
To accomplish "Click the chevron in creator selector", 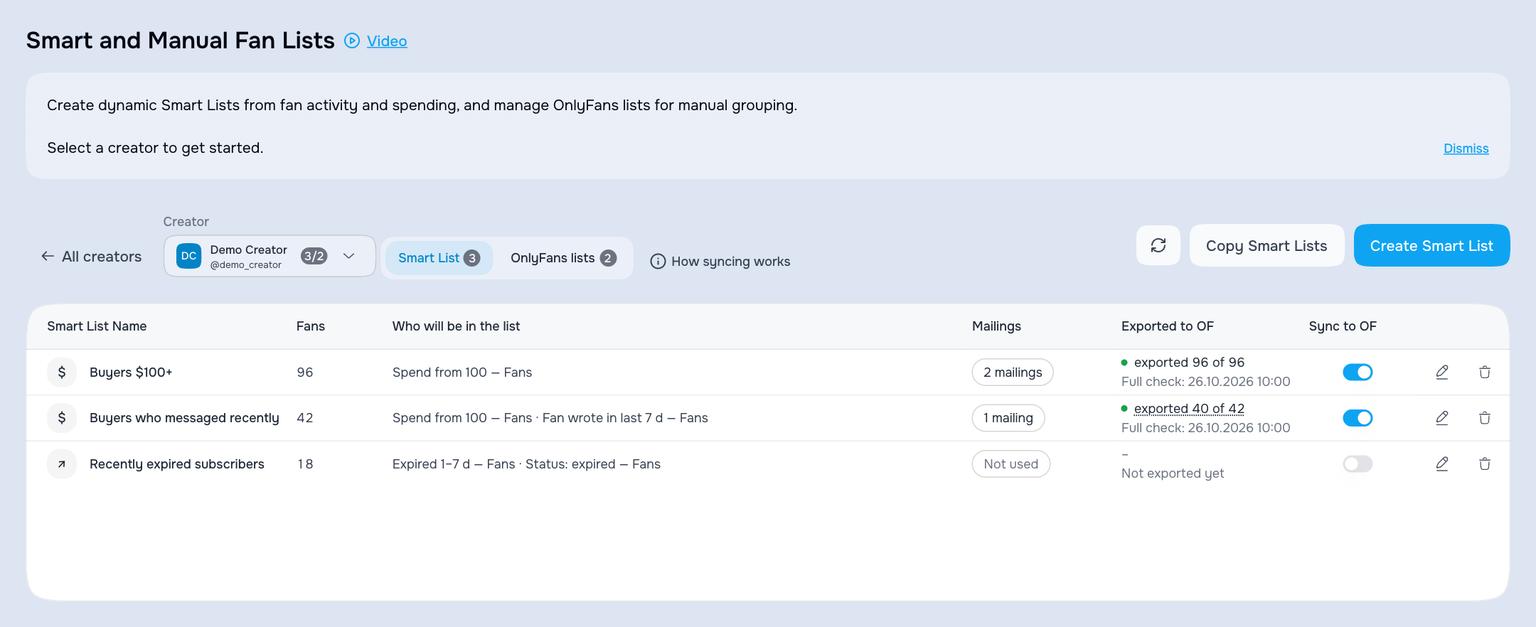I will pyautogui.click(x=349, y=256).
